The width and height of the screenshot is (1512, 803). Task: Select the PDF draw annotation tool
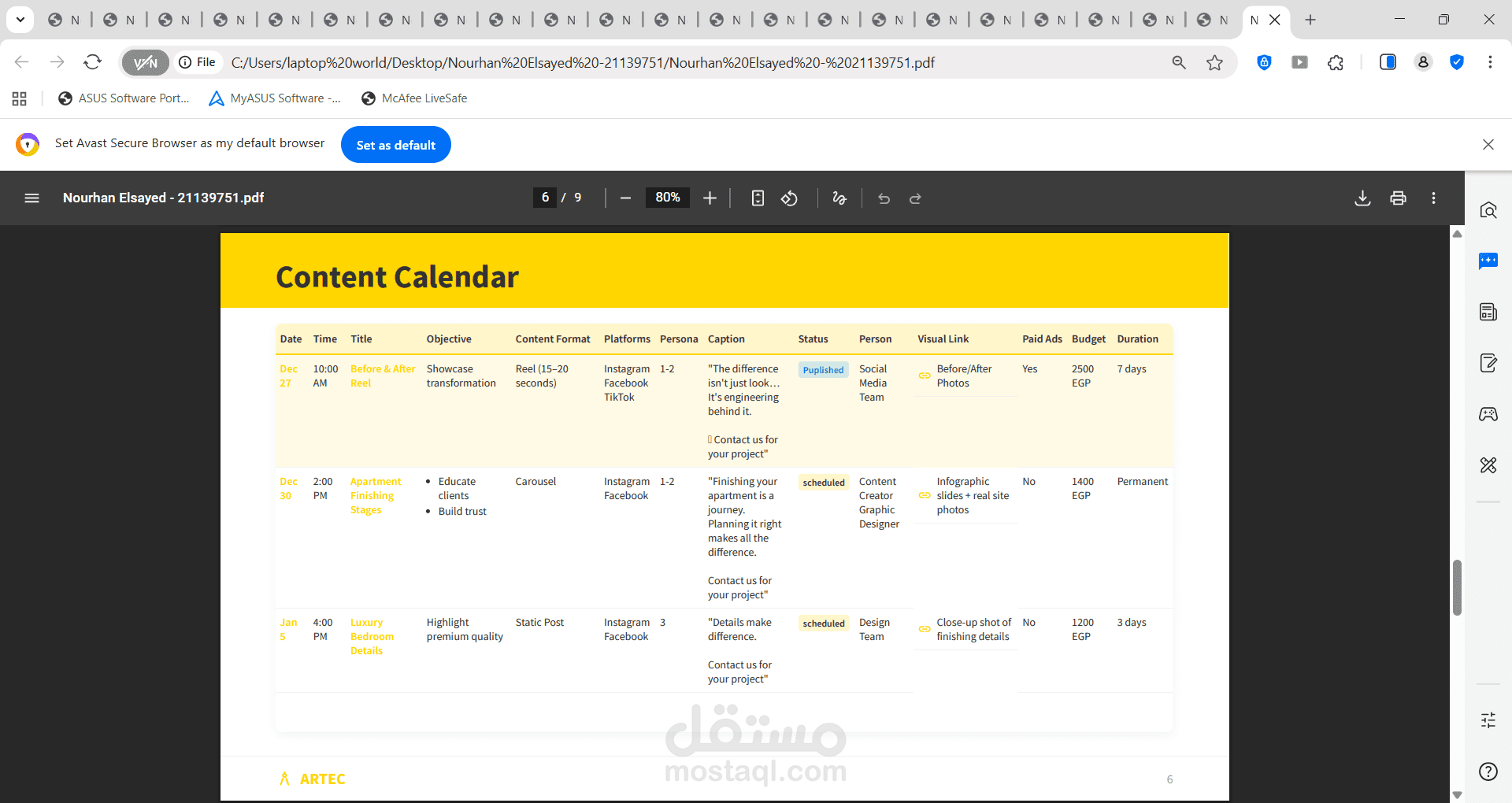[839, 198]
